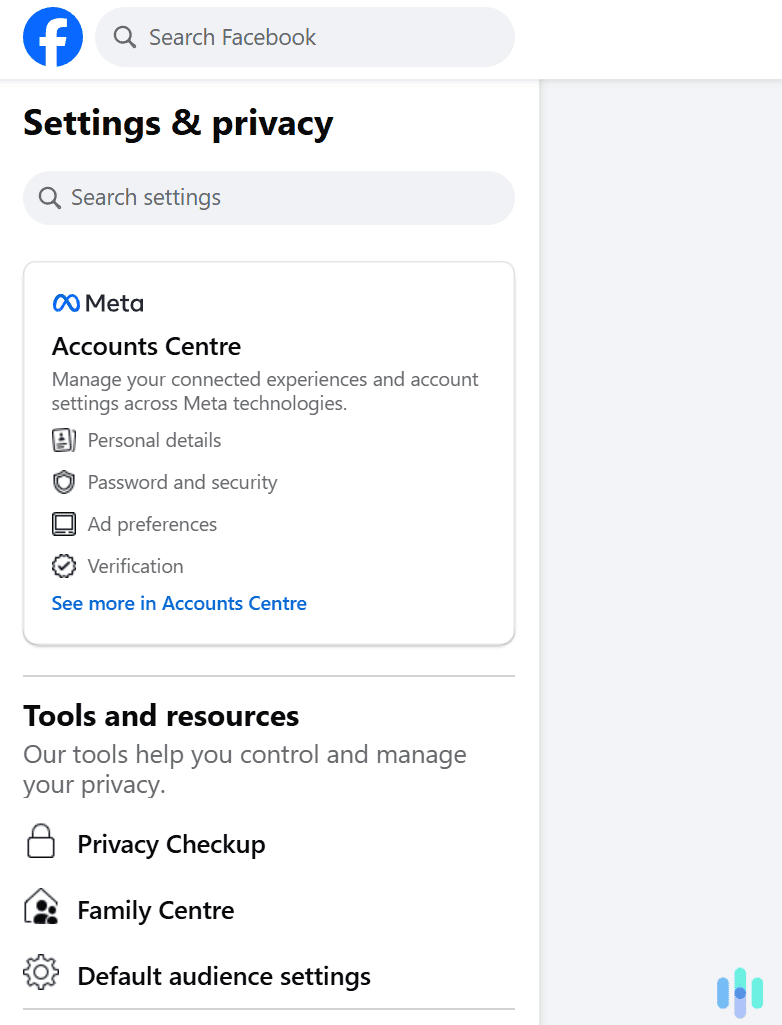Image resolution: width=782 pixels, height=1025 pixels.
Task: Open Family Centre entry
Action: [155, 910]
